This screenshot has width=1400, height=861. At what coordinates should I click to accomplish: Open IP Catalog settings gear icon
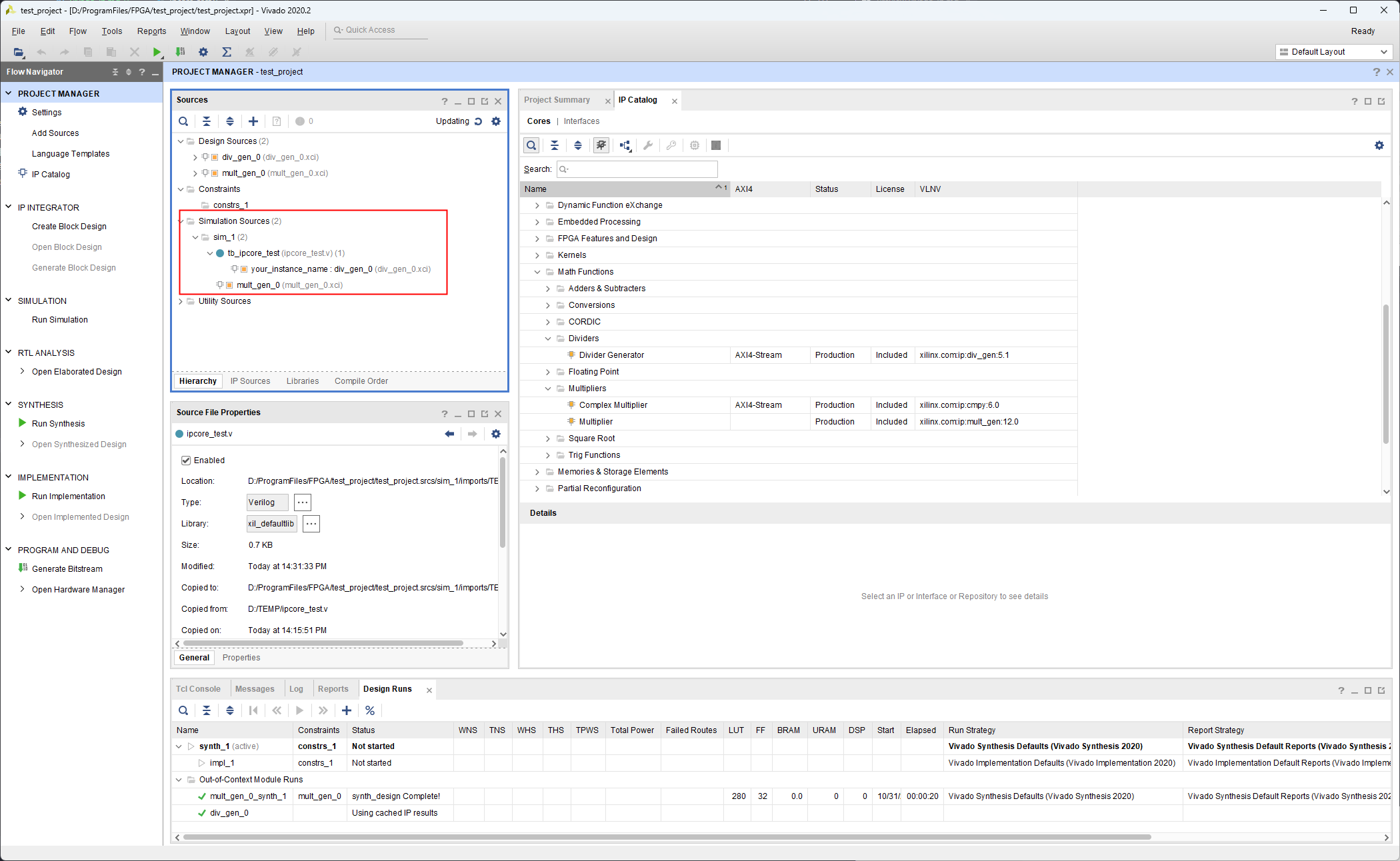(1379, 145)
